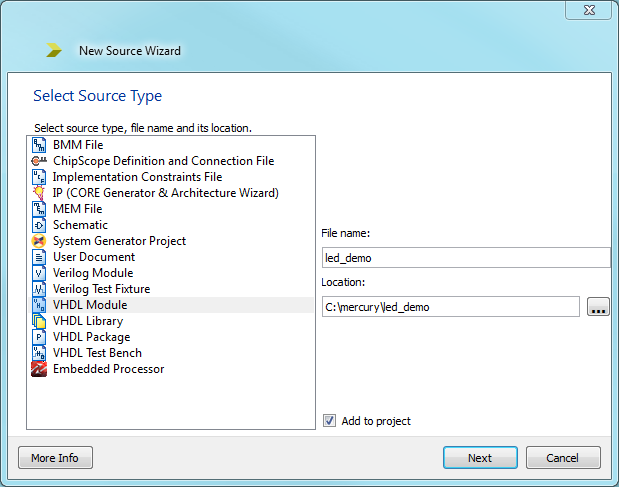Open More Info help
619x487 pixels.
click(55, 458)
